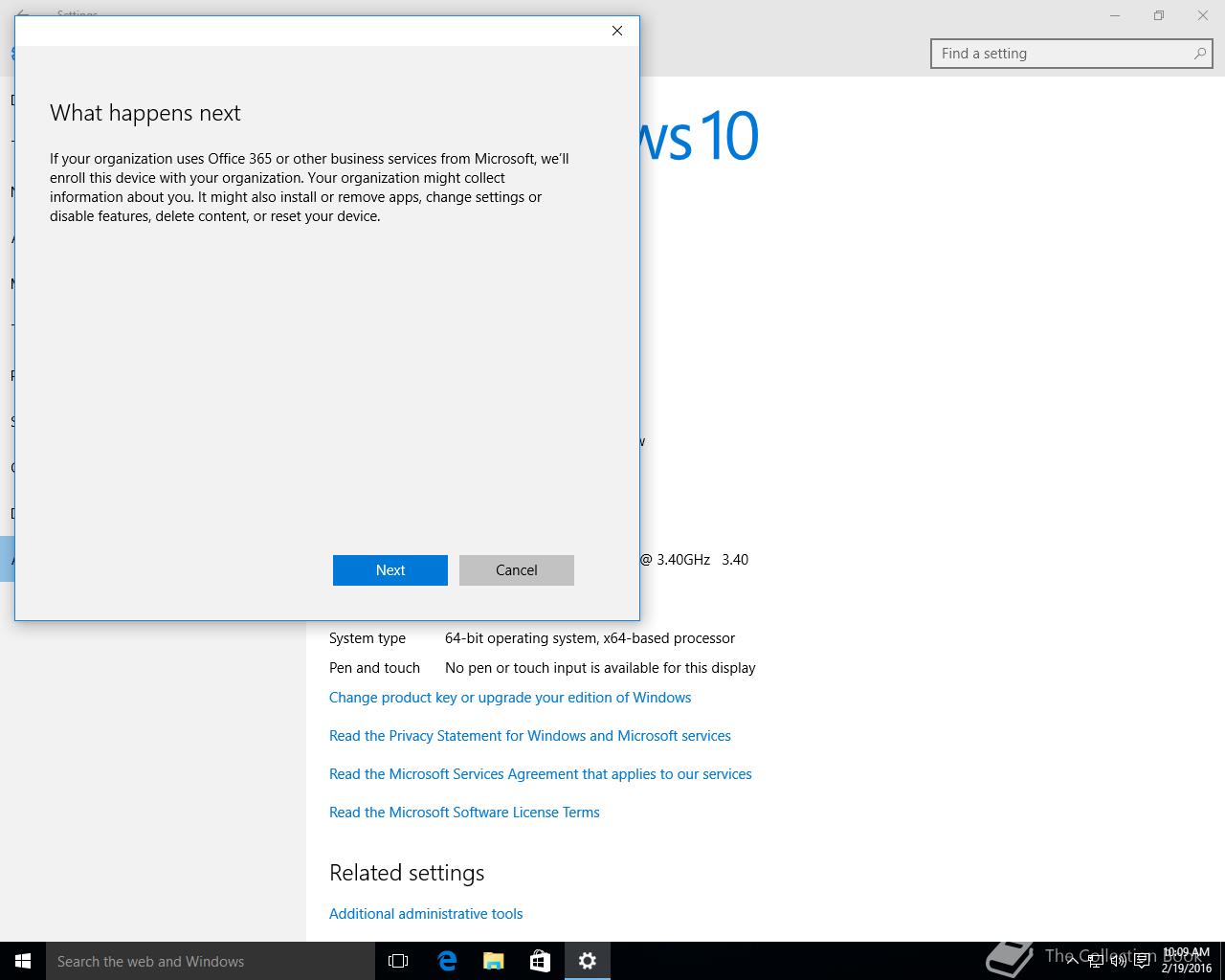Open the Privacy Statement for Windows link
This screenshot has height=980, width=1225.
(530, 736)
